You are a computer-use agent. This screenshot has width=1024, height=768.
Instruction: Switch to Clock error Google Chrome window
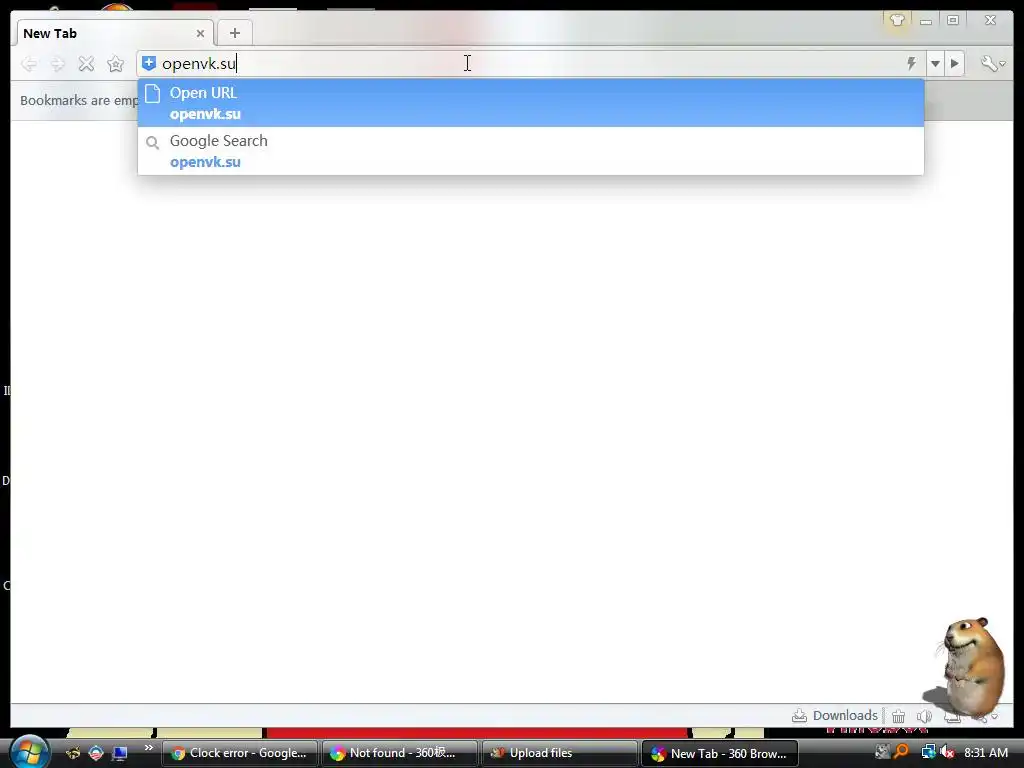(x=240, y=753)
